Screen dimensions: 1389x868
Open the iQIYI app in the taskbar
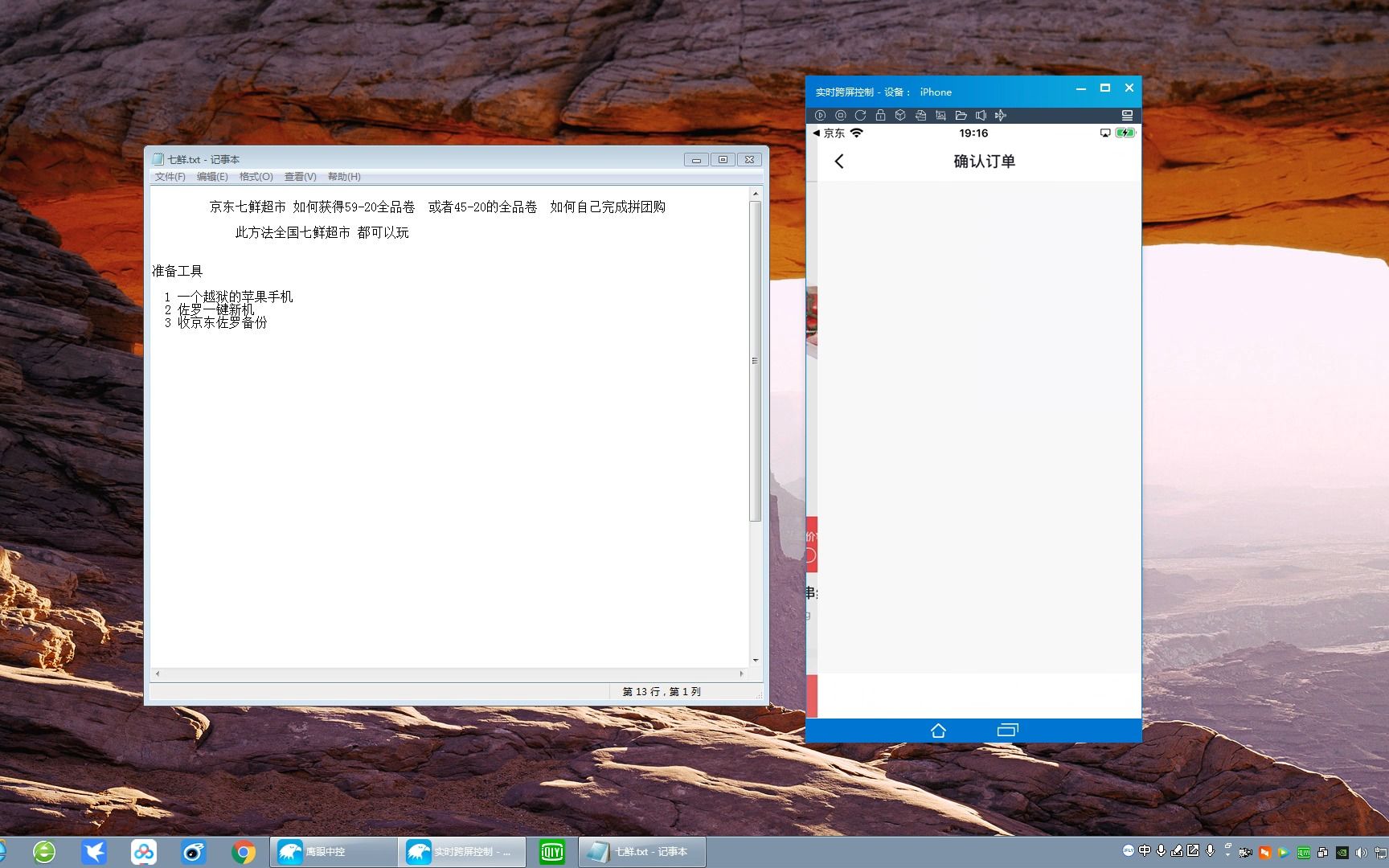pyautogui.click(x=552, y=852)
